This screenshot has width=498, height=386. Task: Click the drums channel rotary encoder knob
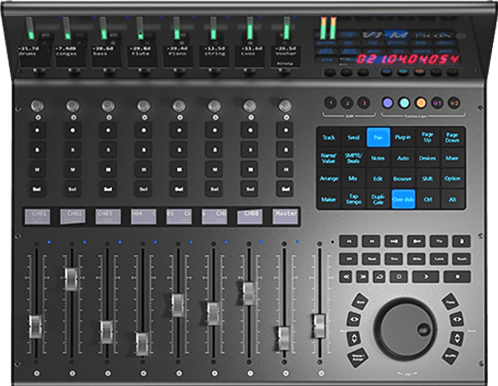point(37,106)
